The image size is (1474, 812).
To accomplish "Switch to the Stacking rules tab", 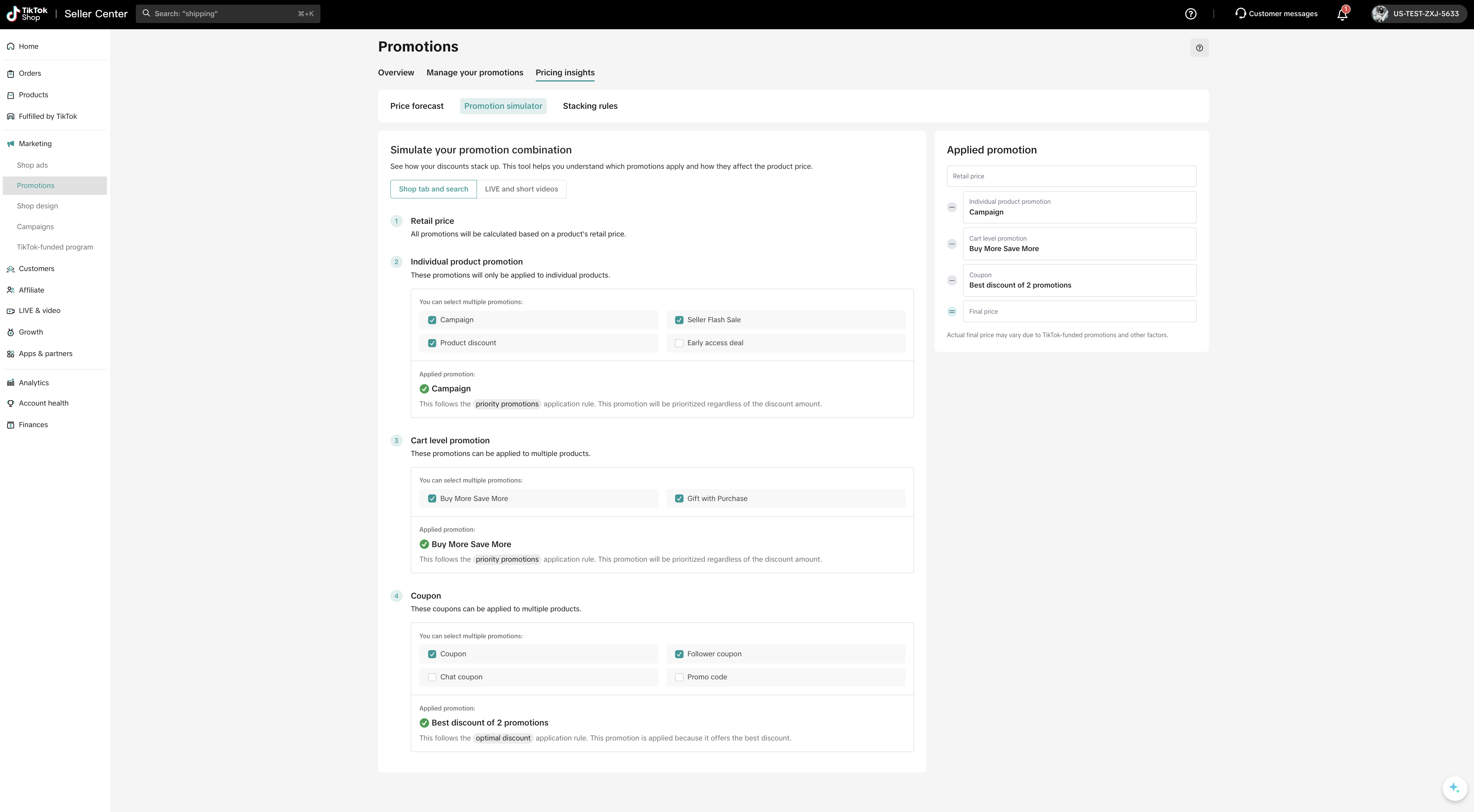I will pyautogui.click(x=590, y=106).
